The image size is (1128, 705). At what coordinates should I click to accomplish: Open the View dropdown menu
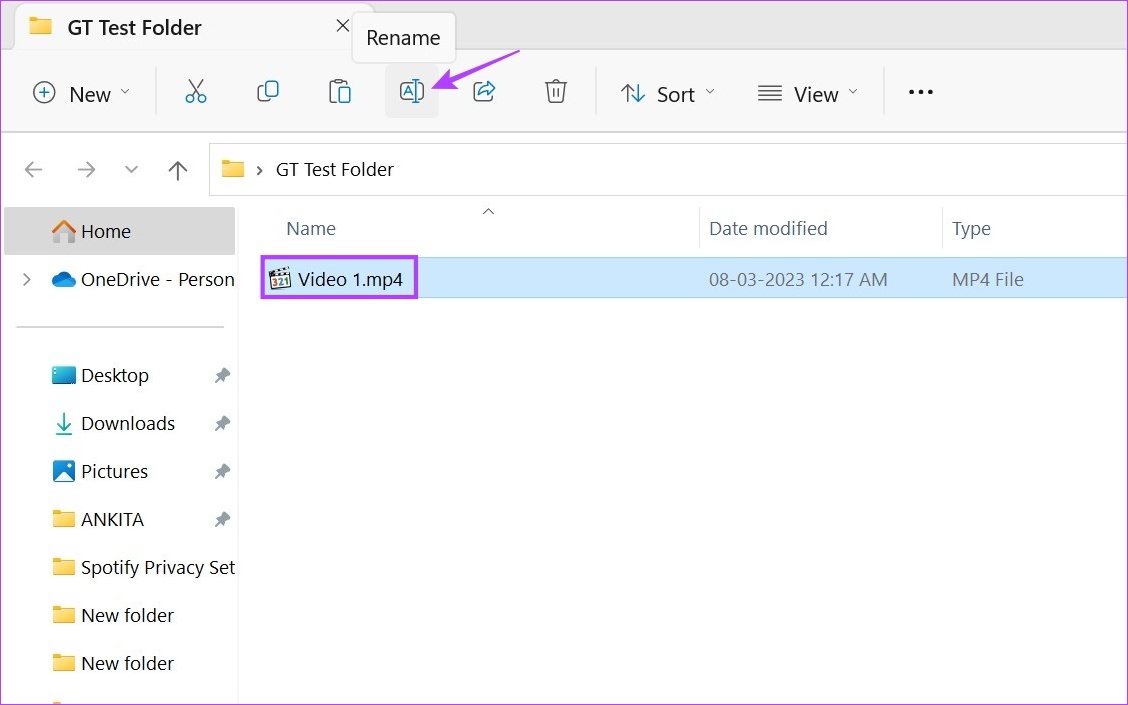coord(808,94)
